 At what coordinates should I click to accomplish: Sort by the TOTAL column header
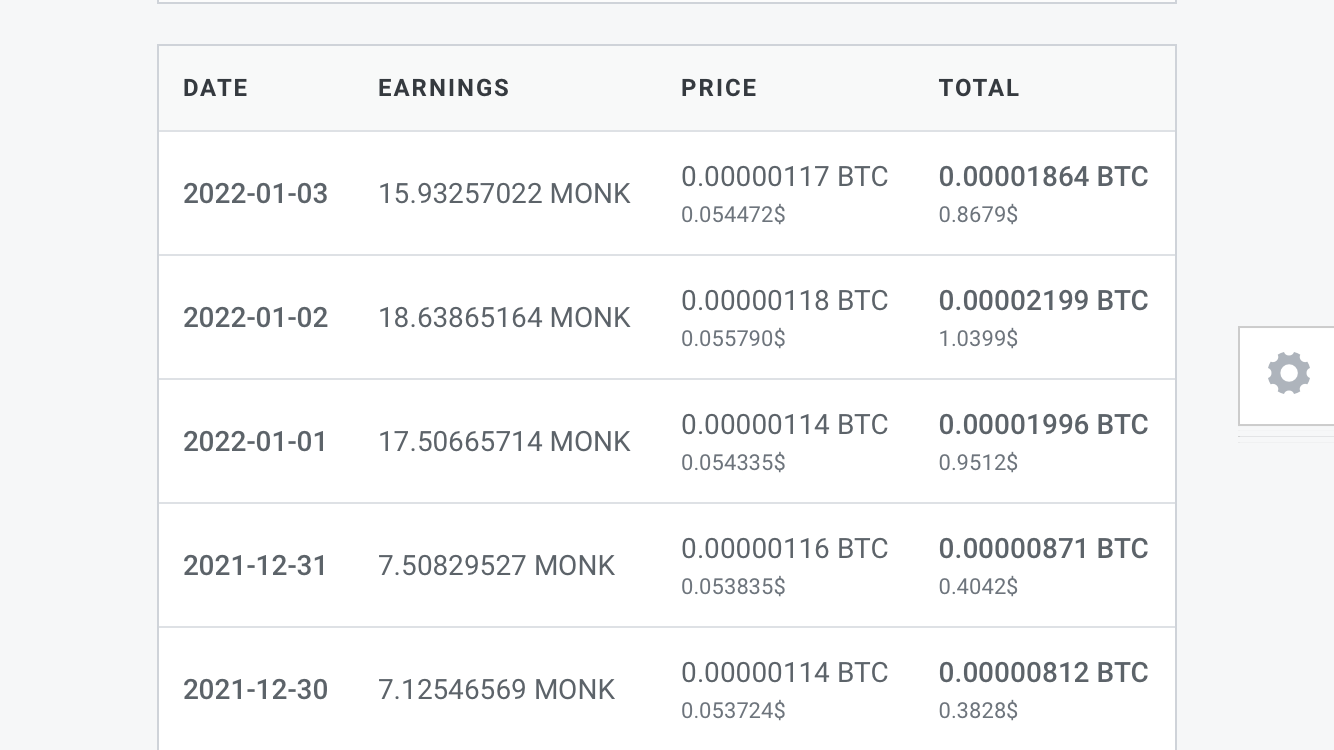pyautogui.click(x=979, y=88)
